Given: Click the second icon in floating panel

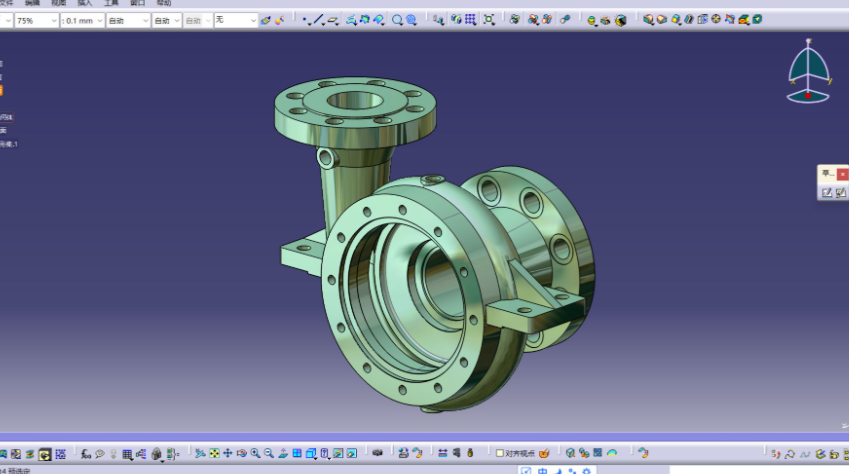Looking at the screenshot, I should click(840, 192).
